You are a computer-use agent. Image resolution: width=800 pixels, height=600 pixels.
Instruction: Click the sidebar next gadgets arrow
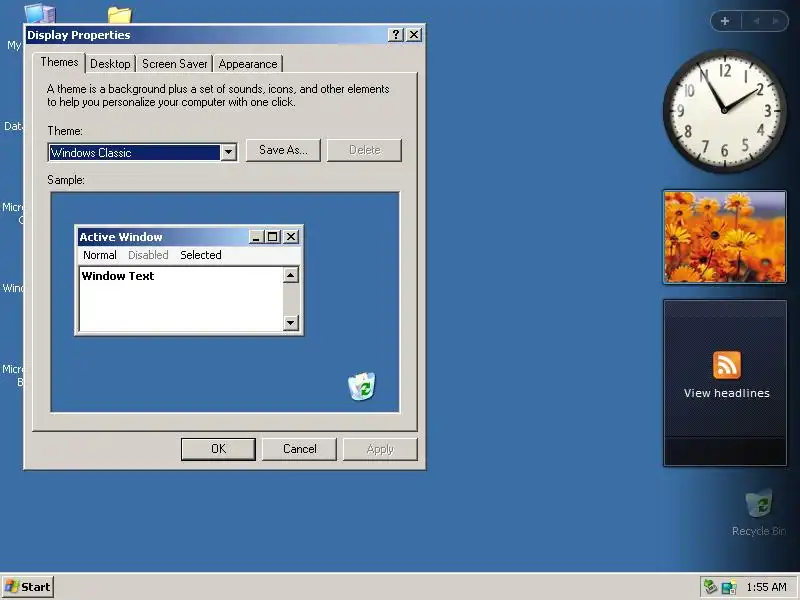coord(776,21)
